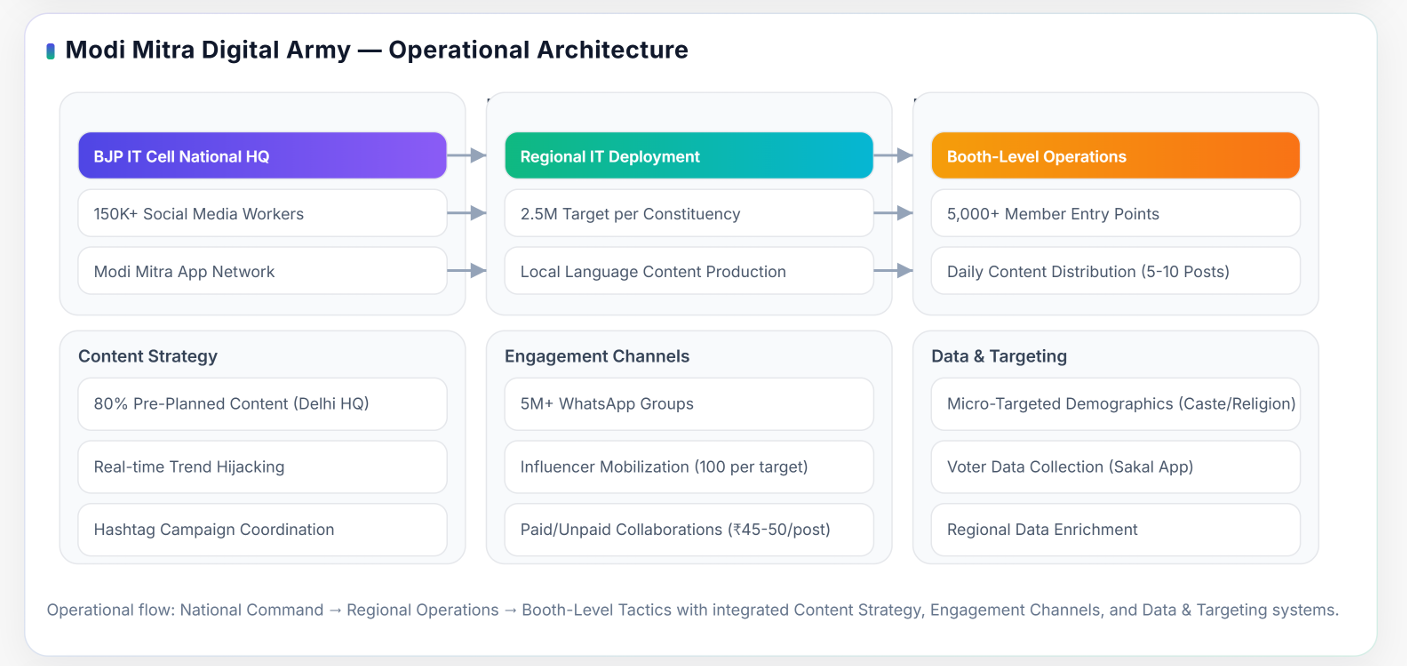Click the arrow into Booth-Level Operations header

(903, 155)
